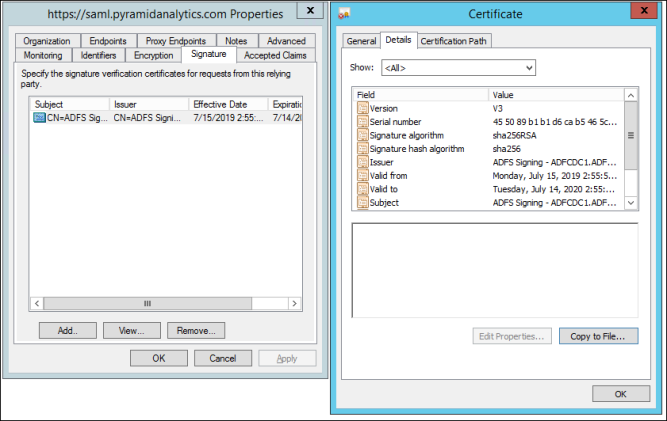Select the Tuesday, July 14, 2020 value
Viewport: 667px width, 421px height.
[x=555, y=189]
